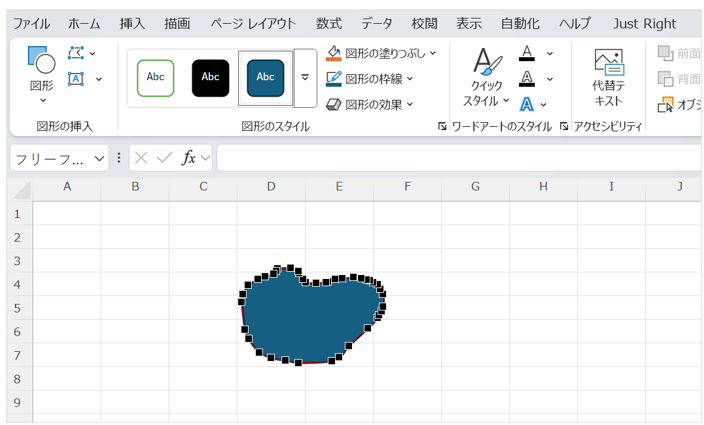Open the クイックスタイル WordArt gallery

(486, 77)
